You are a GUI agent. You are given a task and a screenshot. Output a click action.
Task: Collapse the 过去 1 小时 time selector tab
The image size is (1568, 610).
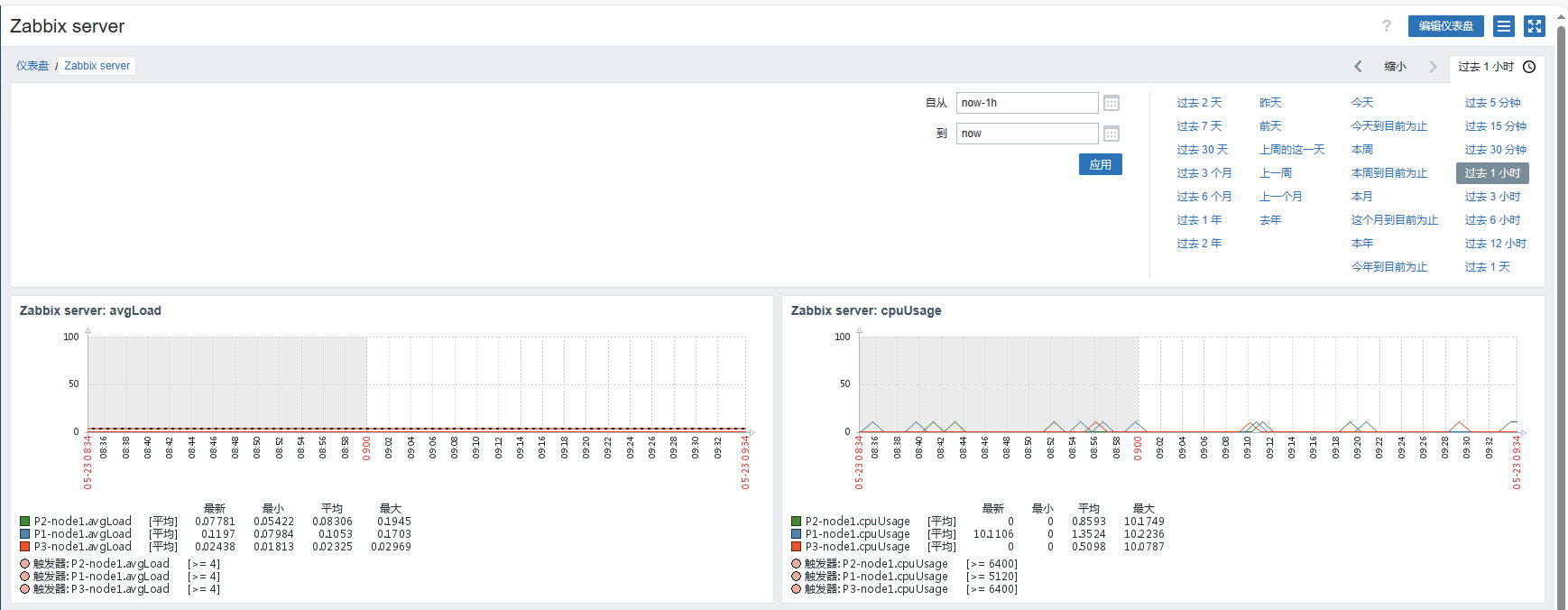(x=1486, y=67)
